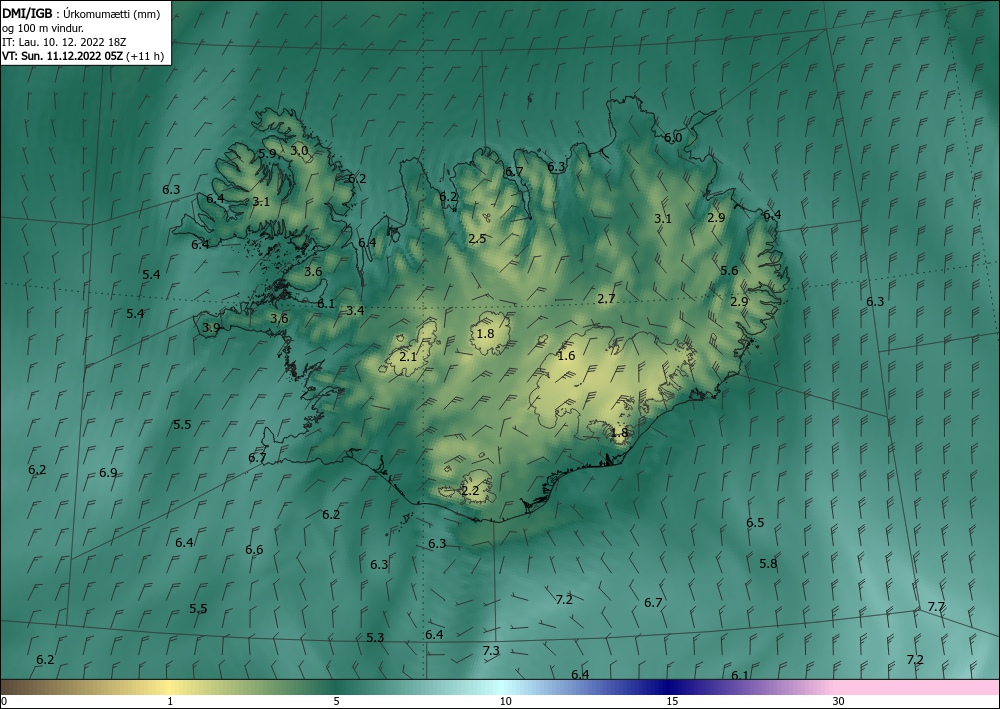
Task: Click the 2.7 value label
Action: [607, 298]
